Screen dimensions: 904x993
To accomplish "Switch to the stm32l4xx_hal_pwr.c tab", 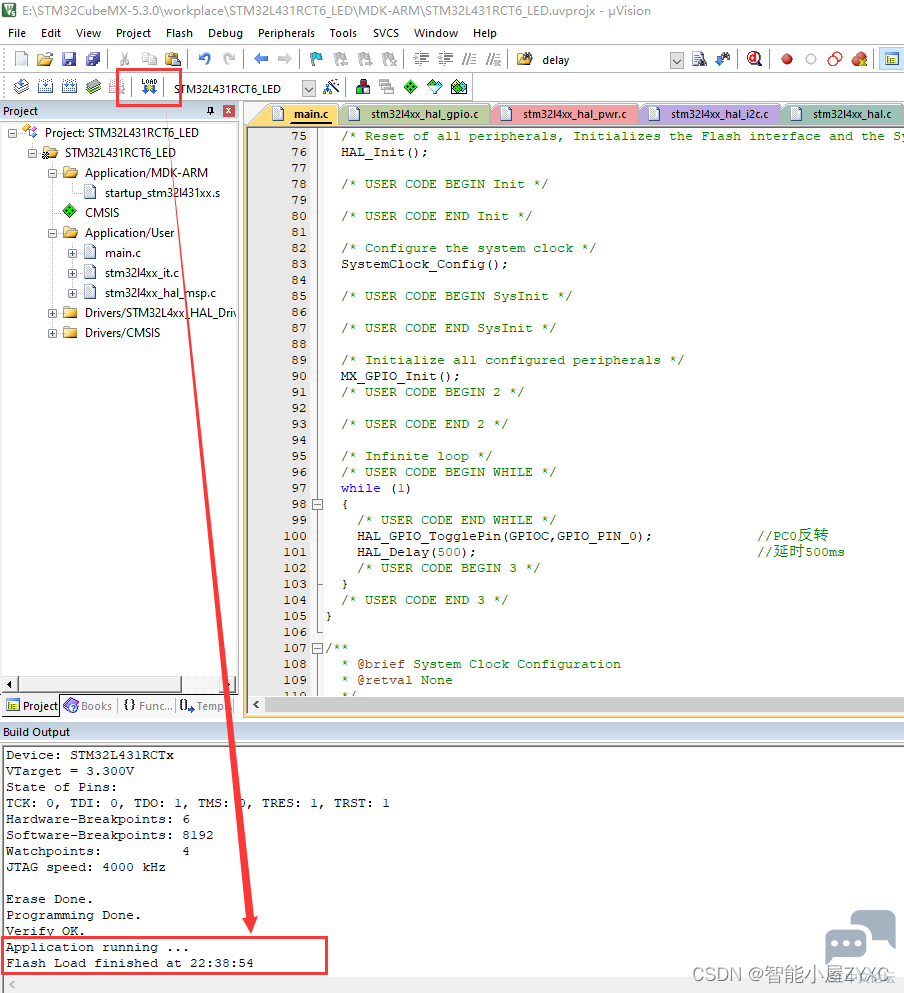I will pyautogui.click(x=566, y=114).
